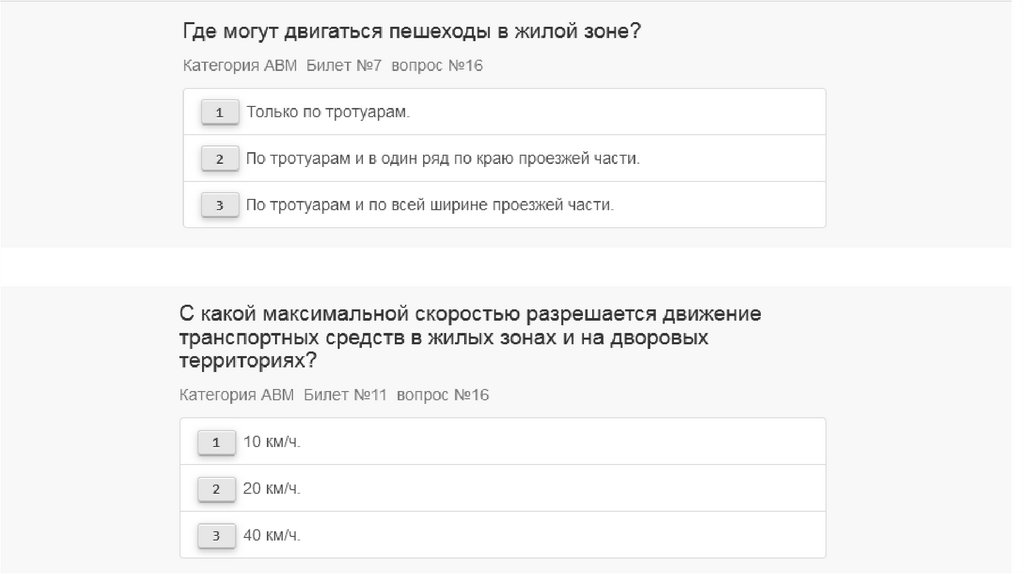This screenshot has width=1024, height=574.
Task: Select the '10 км/ч.' answer text
Action: click(272, 441)
